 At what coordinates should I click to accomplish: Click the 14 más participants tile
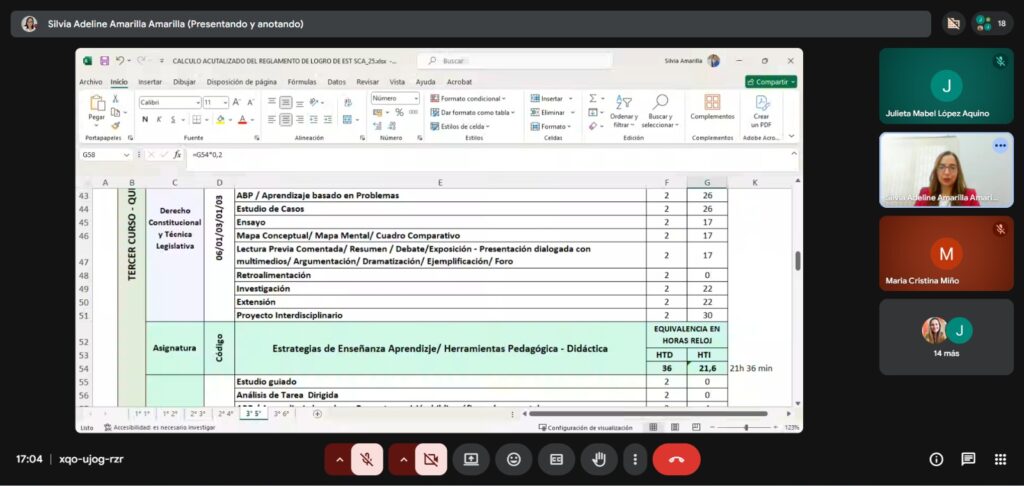pyautogui.click(x=946, y=337)
